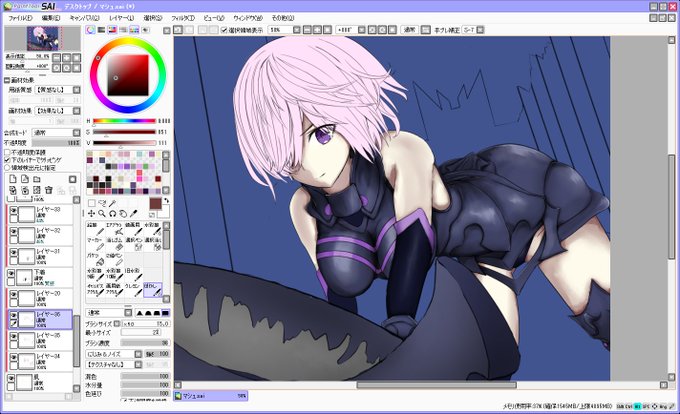This screenshot has width=680, height=414.
Task: Choose the バケツ bucket fill tool
Action: tap(95, 259)
